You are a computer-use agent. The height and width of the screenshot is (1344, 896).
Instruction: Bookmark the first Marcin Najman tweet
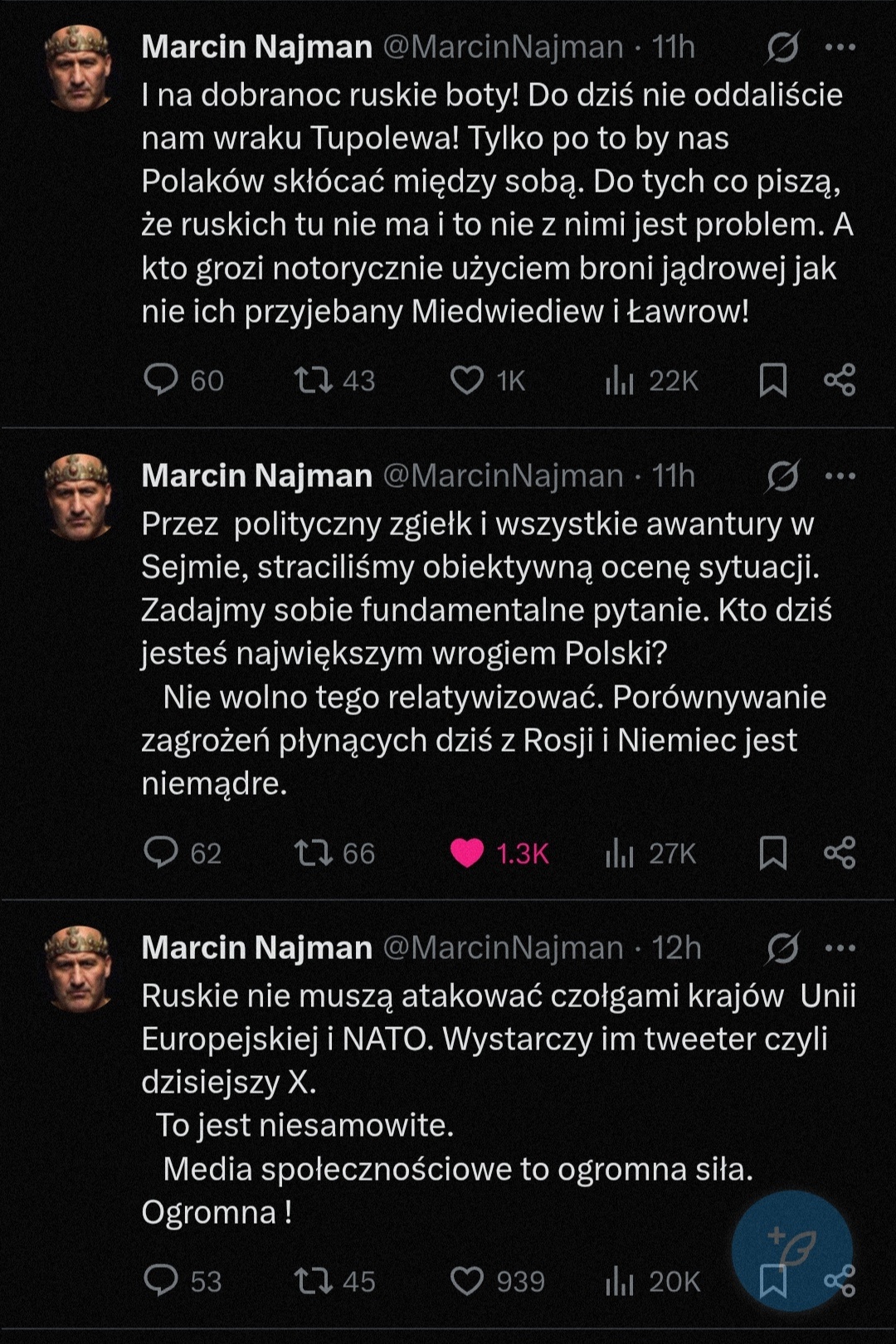point(773,380)
